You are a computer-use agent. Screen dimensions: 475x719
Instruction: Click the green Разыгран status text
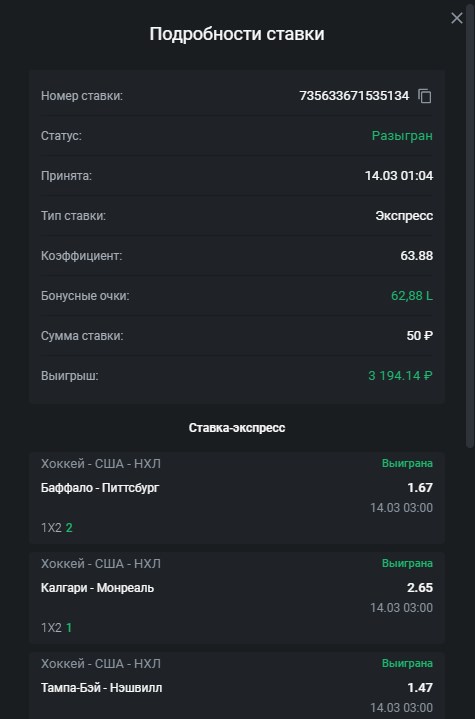pyautogui.click(x=402, y=136)
